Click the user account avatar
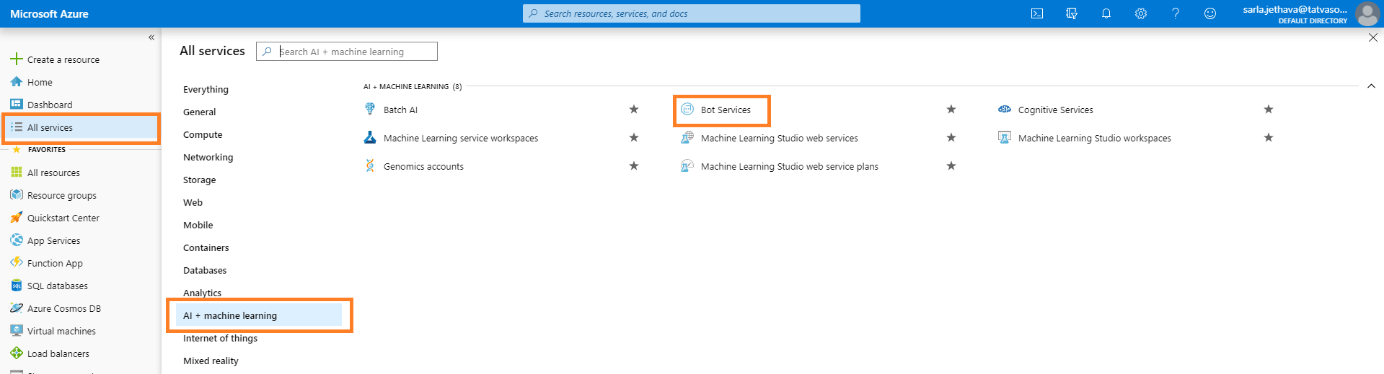This screenshot has width=1384, height=374. 1366,14
